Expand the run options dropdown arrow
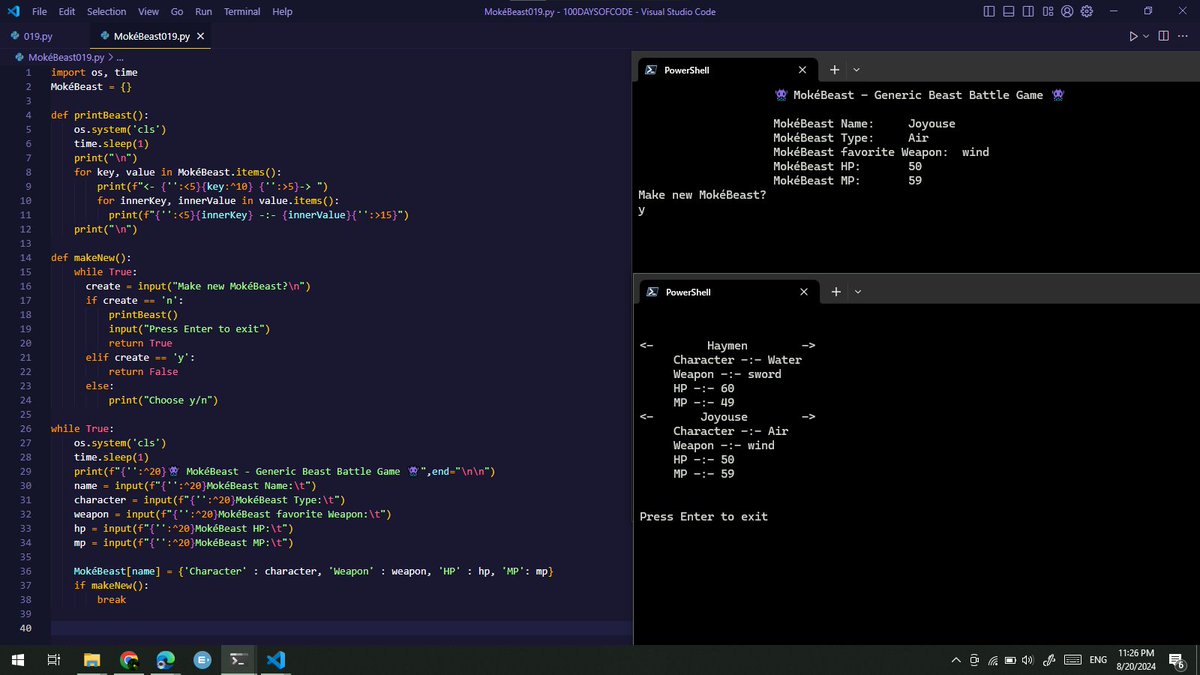The height and width of the screenshot is (675, 1200). click(x=1146, y=36)
